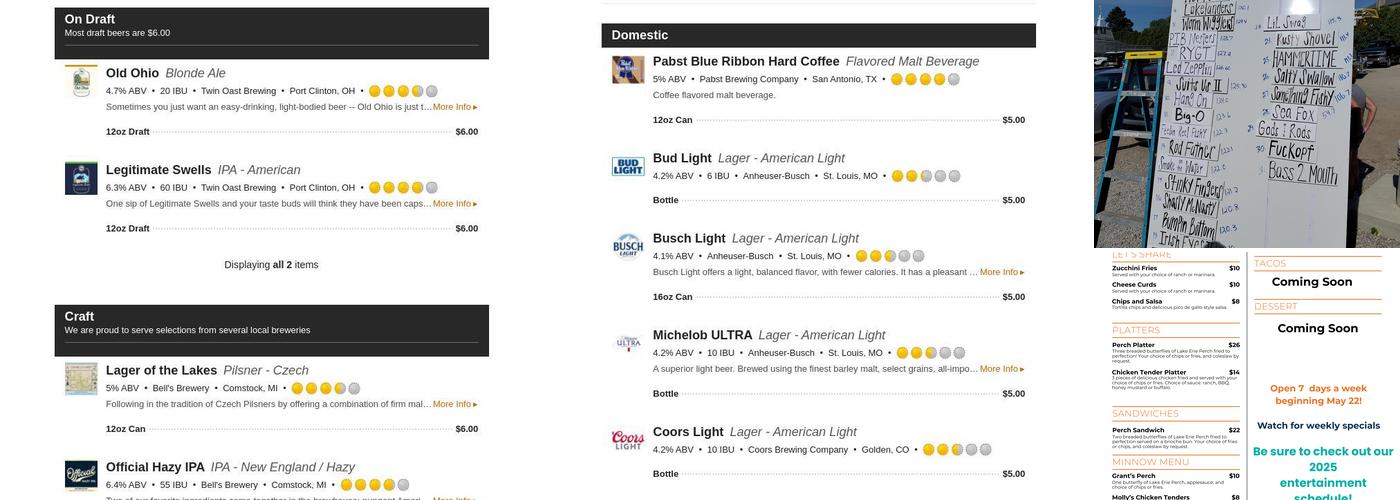The image size is (1400, 500).
Task: Open the Old Ohio beer title
Action: (132, 73)
